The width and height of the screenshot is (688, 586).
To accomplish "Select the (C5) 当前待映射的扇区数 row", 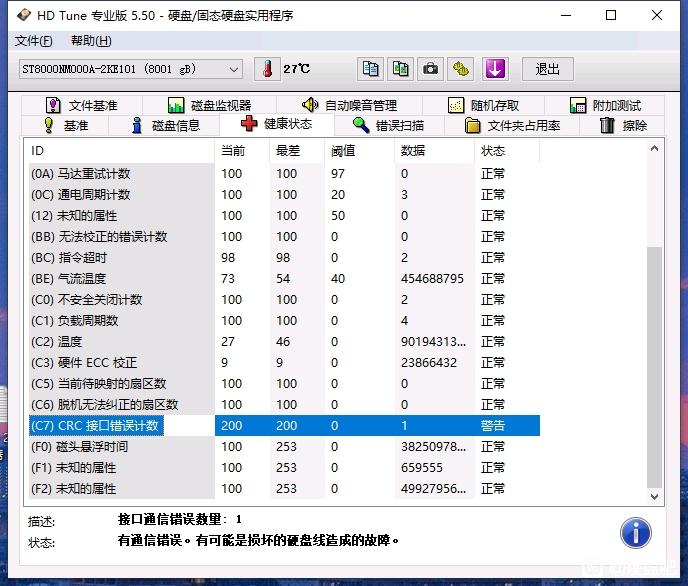I will [x=284, y=384].
